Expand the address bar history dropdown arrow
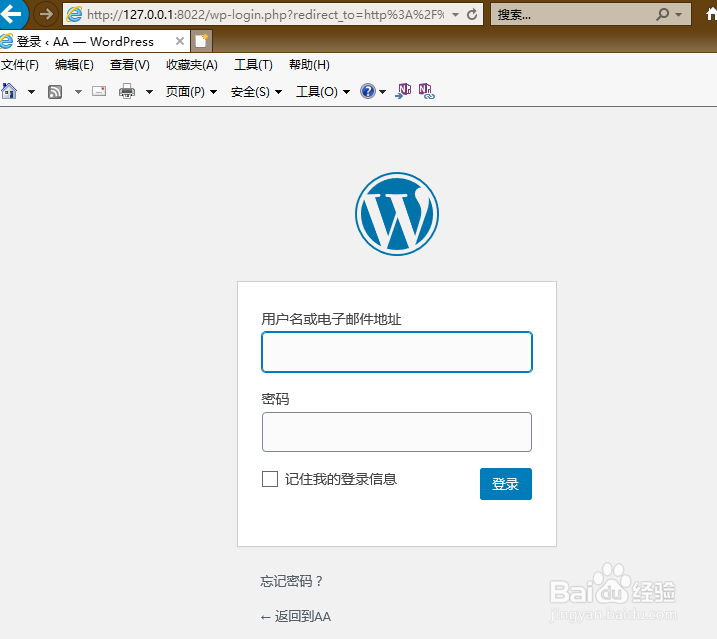 (x=455, y=15)
